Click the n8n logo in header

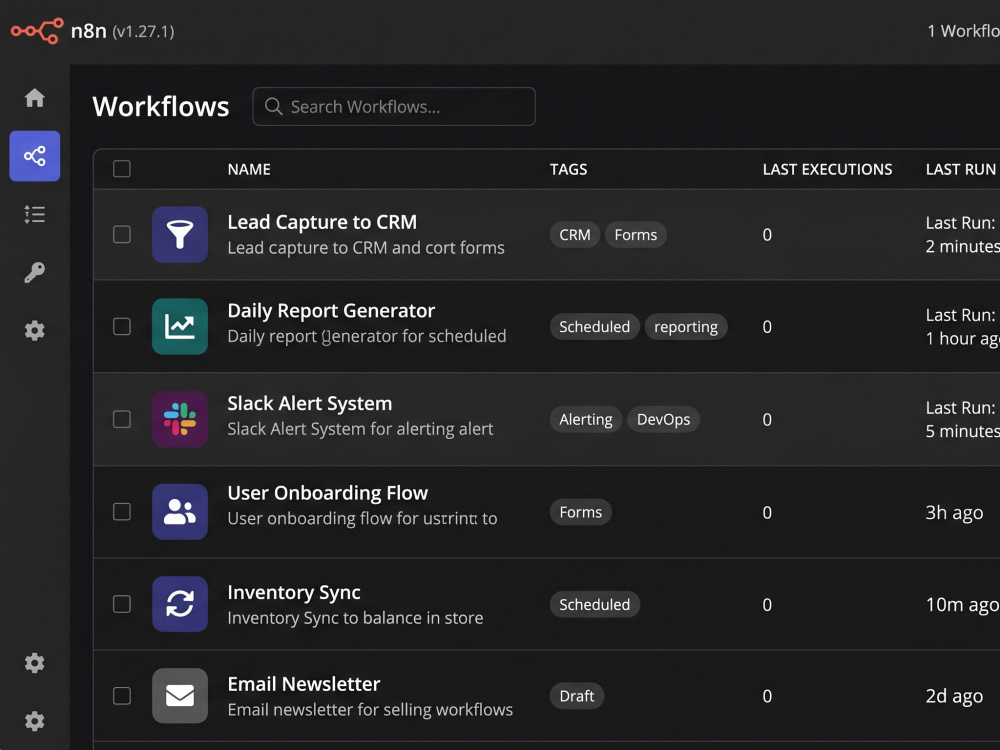click(37, 31)
